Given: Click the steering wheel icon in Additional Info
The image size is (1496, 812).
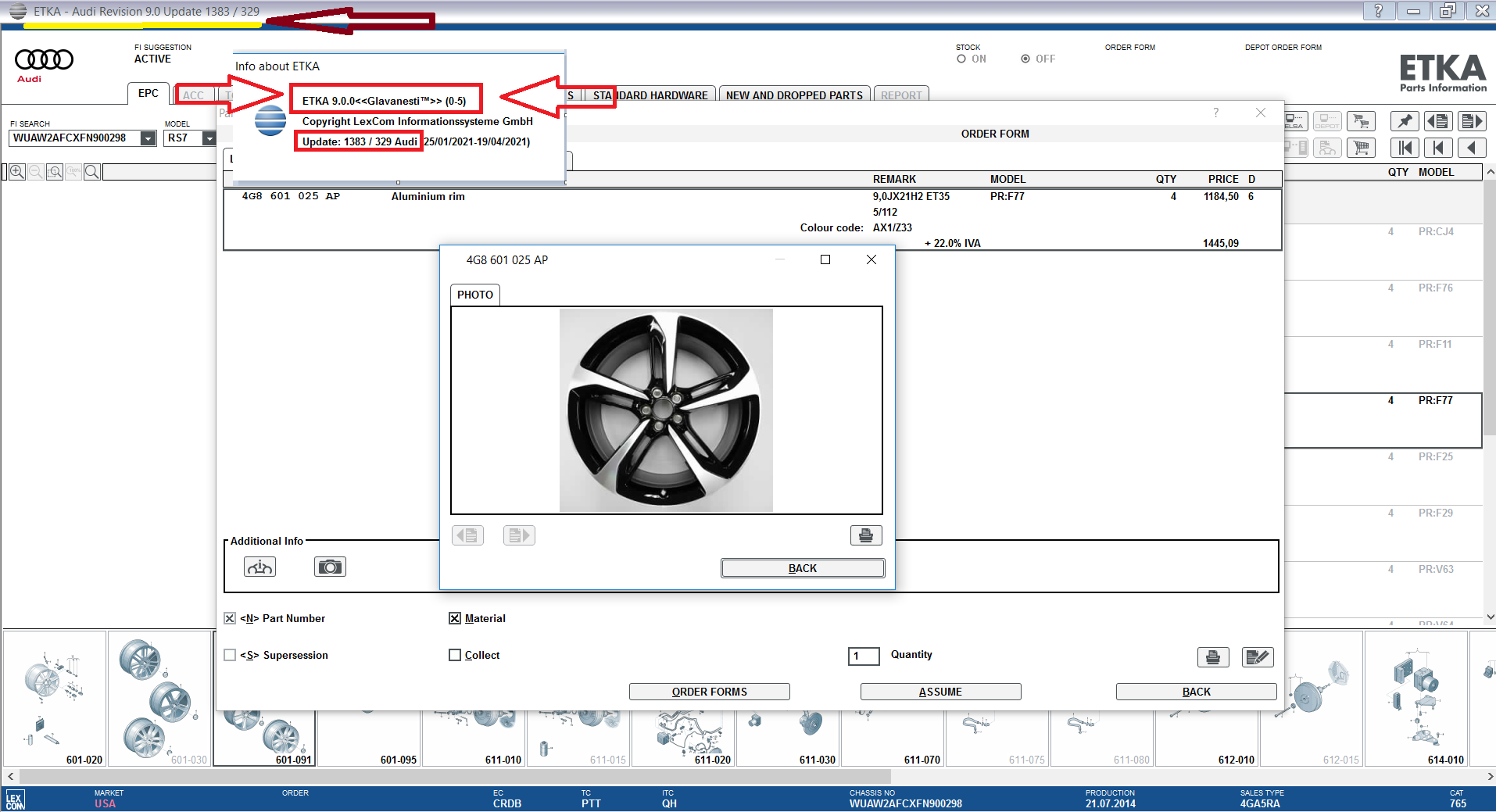Looking at the screenshot, I should (259, 567).
